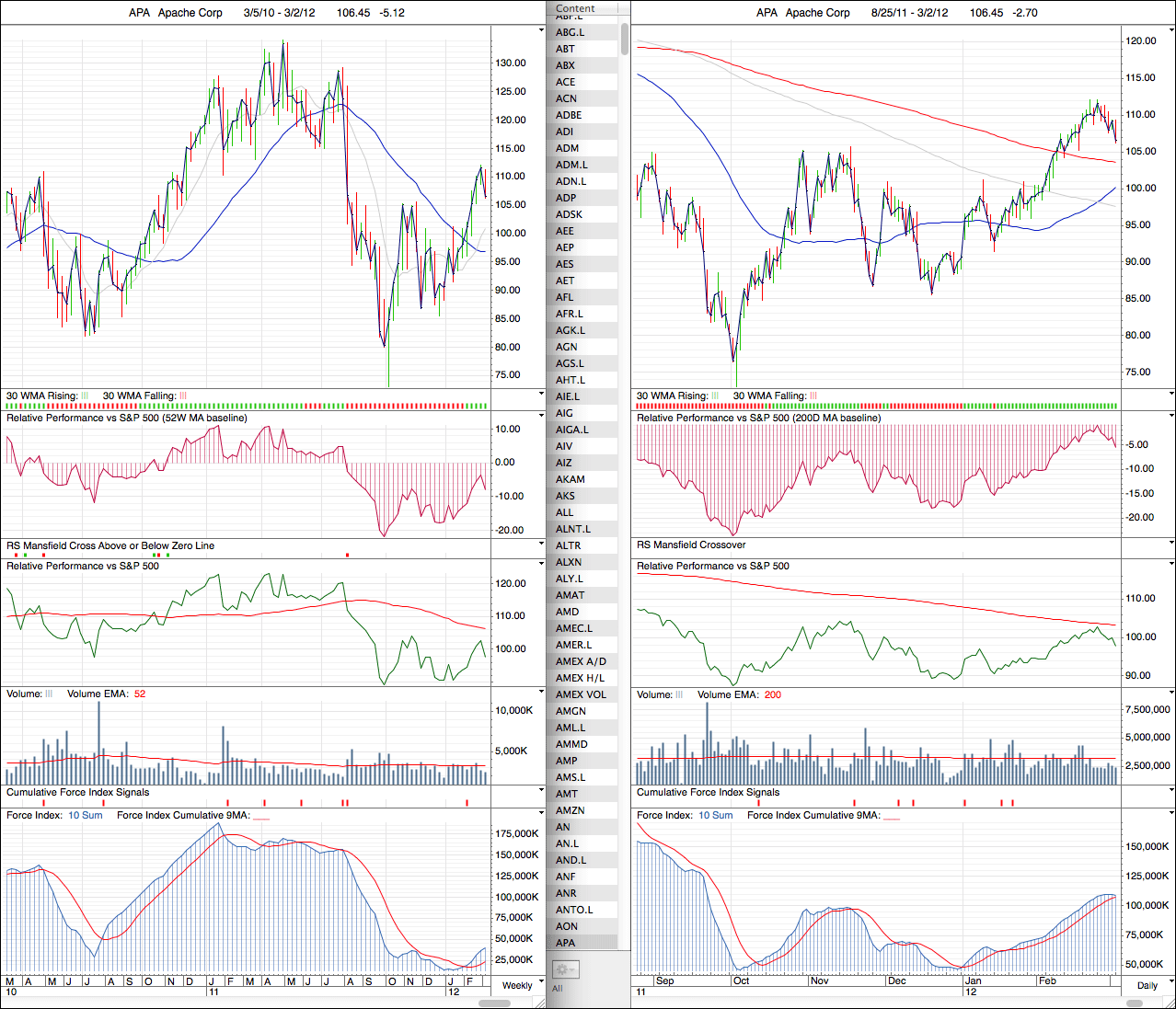Select AIZ in the symbol list
This screenshot has height=1009, width=1176.
(582, 463)
